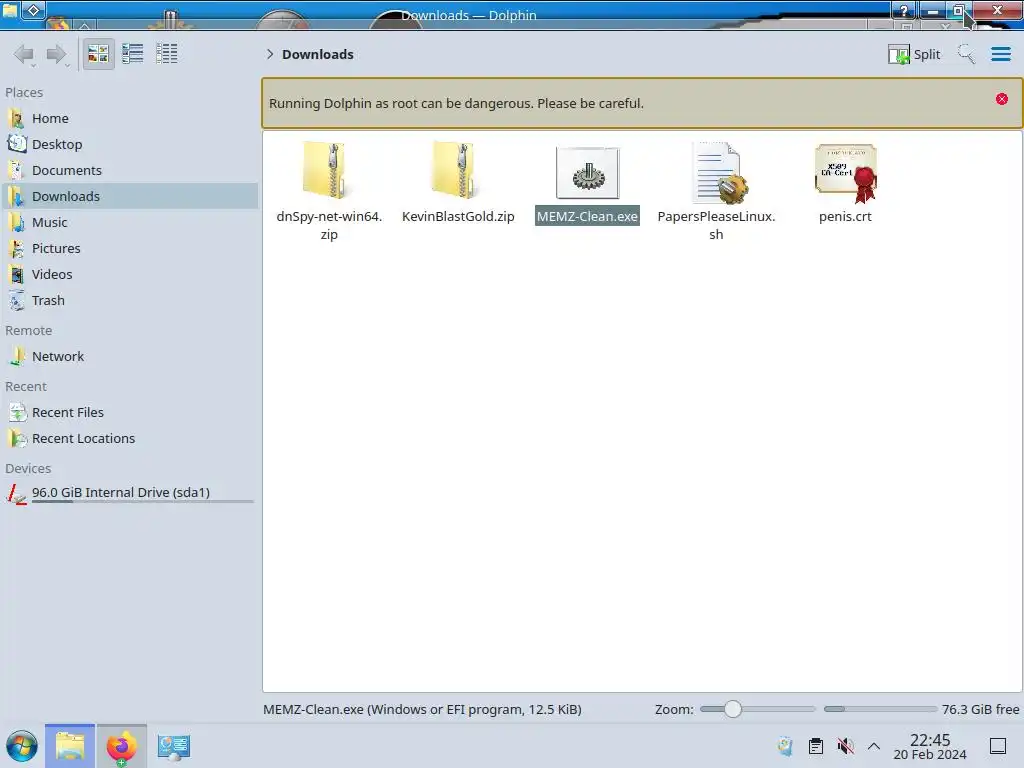
Task: Expand hidden system tray icons arrow
Action: pyautogui.click(x=874, y=746)
